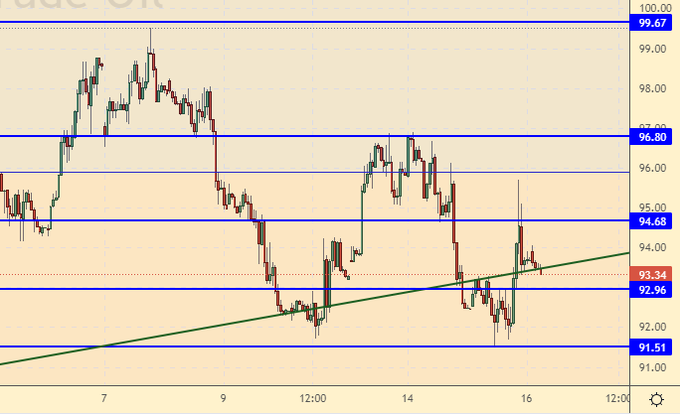Select the 94.68 price level tag
This screenshot has height=414, width=680.
[654, 220]
